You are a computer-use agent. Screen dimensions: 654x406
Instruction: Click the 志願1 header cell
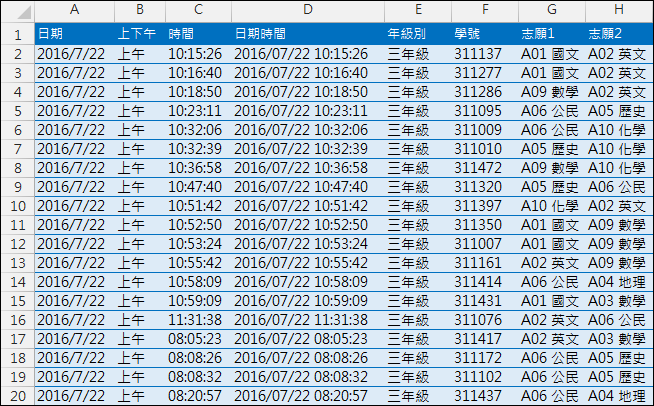coord(552,34)
